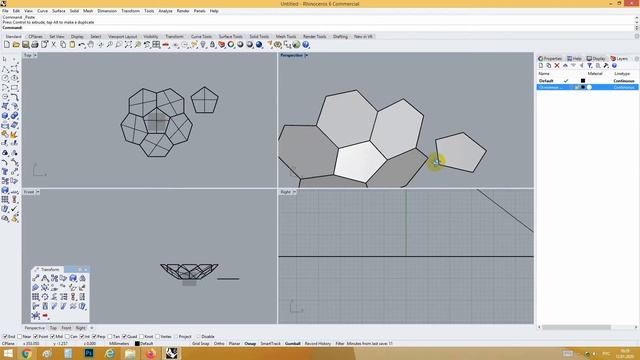Switch to the Properties panel tab
Image resolution: width=640 pixels, height=360 pixels.
pyautogui.click(x=550, y=58)
